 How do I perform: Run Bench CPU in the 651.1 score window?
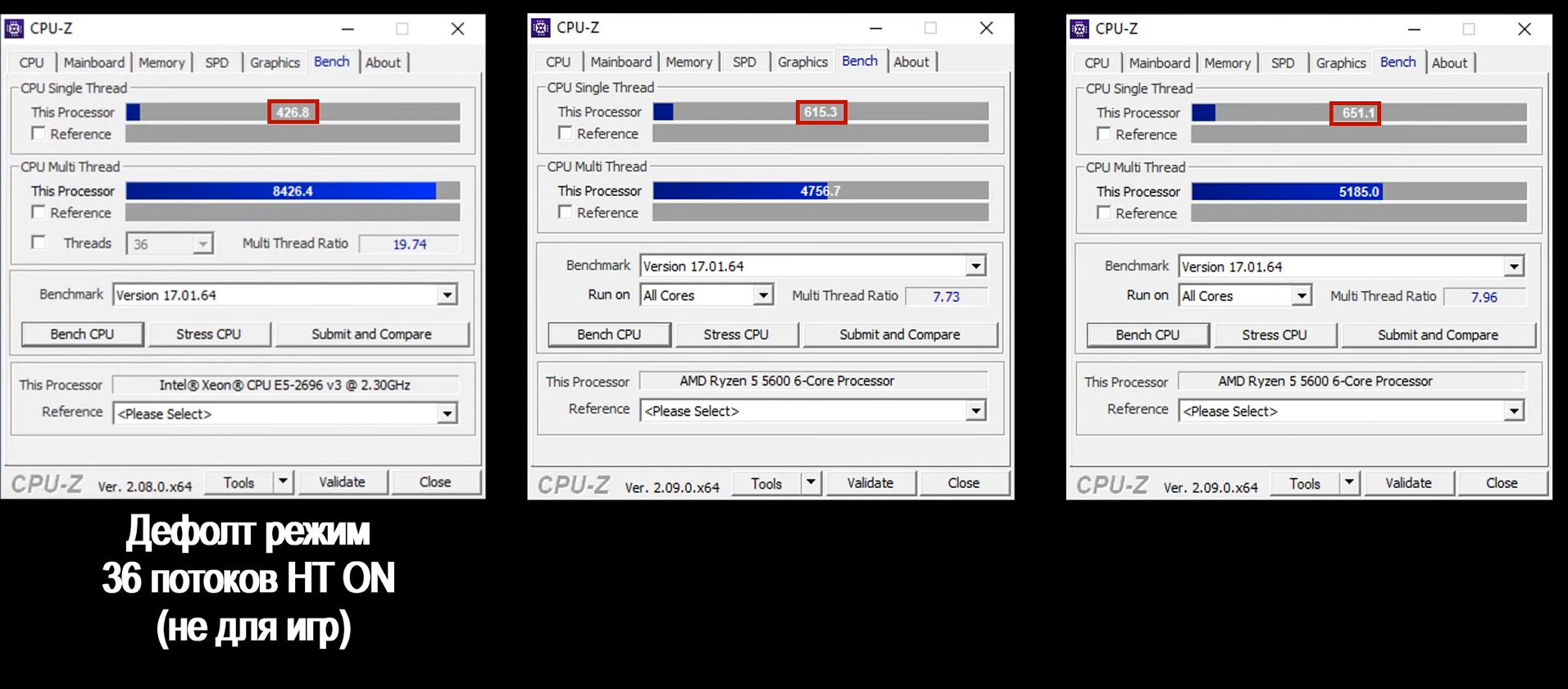tap(1148, 335)
